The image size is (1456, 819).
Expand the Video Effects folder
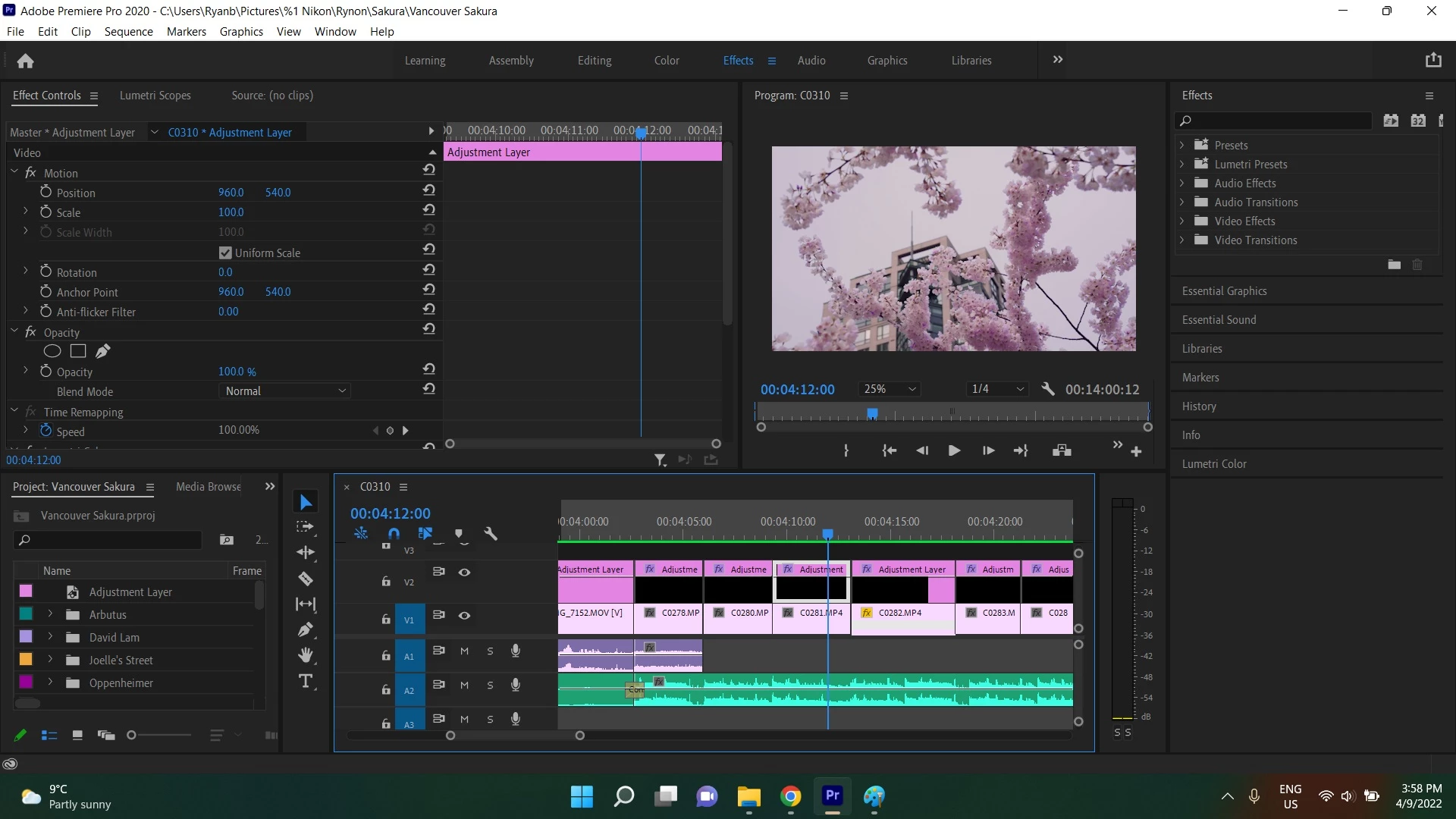coord(1181,221)
